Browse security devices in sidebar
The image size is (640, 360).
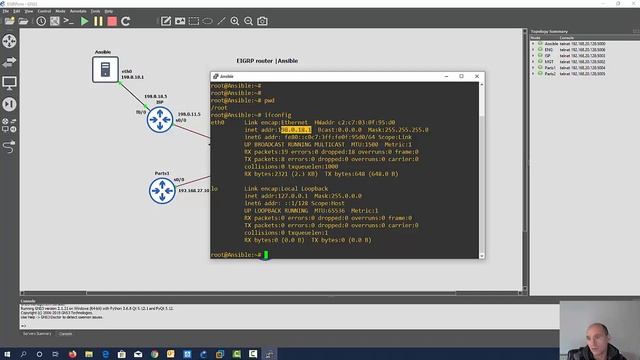(9, 104)
